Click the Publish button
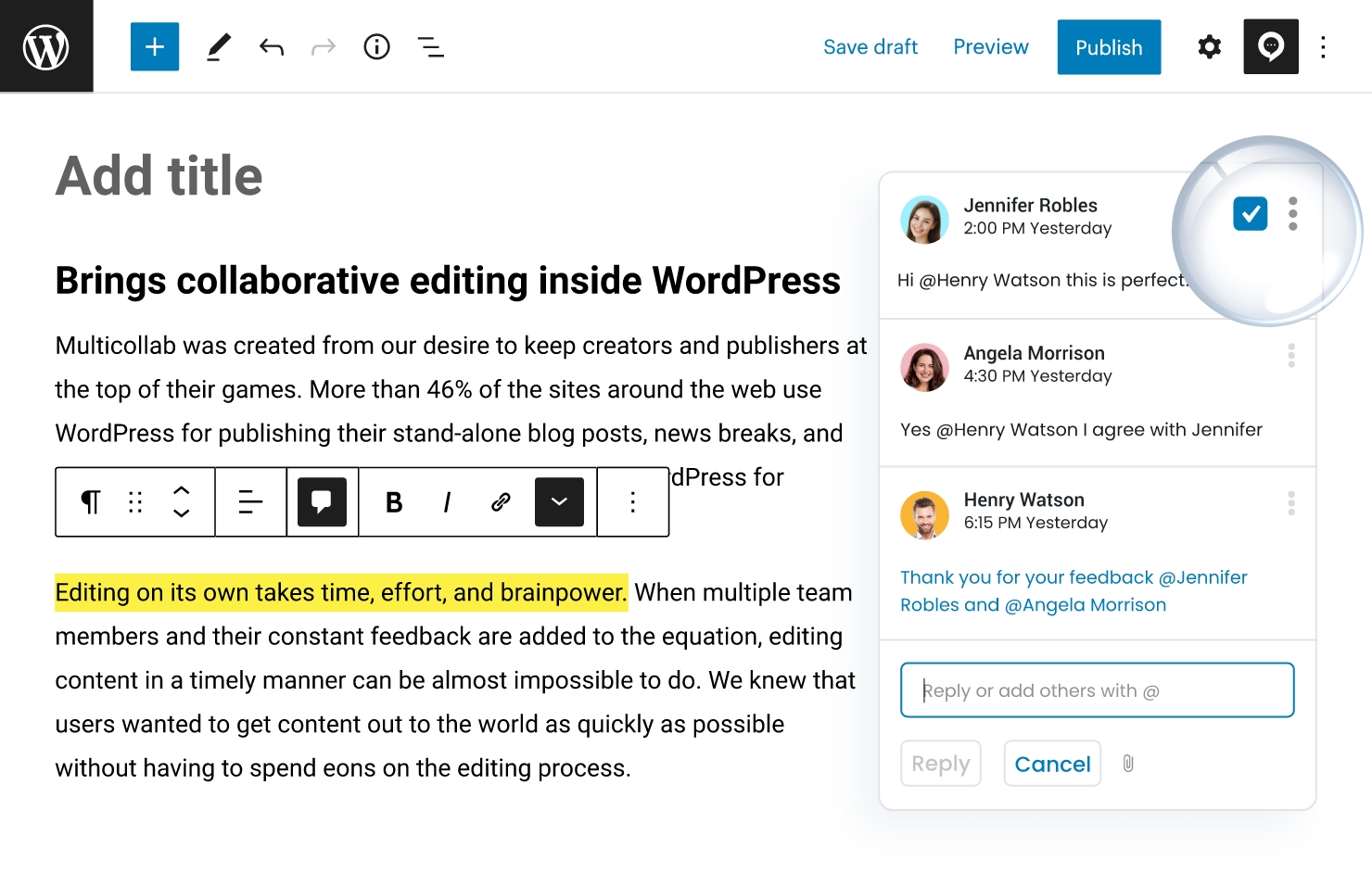This screenshot has width=1372, height=886. point(1109,47)
